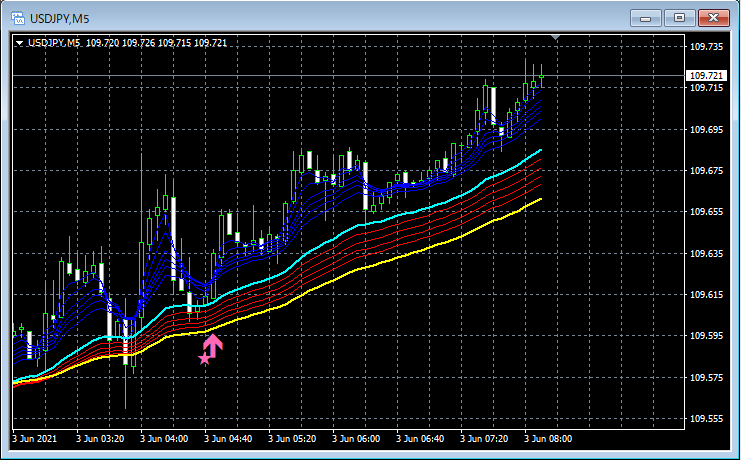The image size is (742, 460).
Task: Click the USDJPY chart window icon
Action: click(x=18, y=18)
